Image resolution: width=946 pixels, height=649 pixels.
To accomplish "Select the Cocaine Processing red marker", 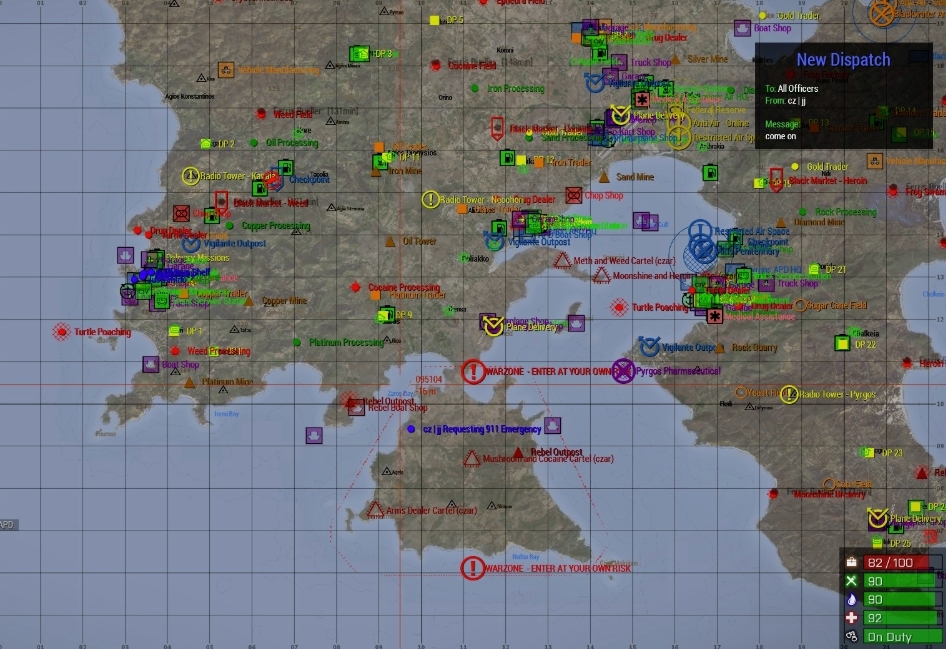I will click(356, 287).
